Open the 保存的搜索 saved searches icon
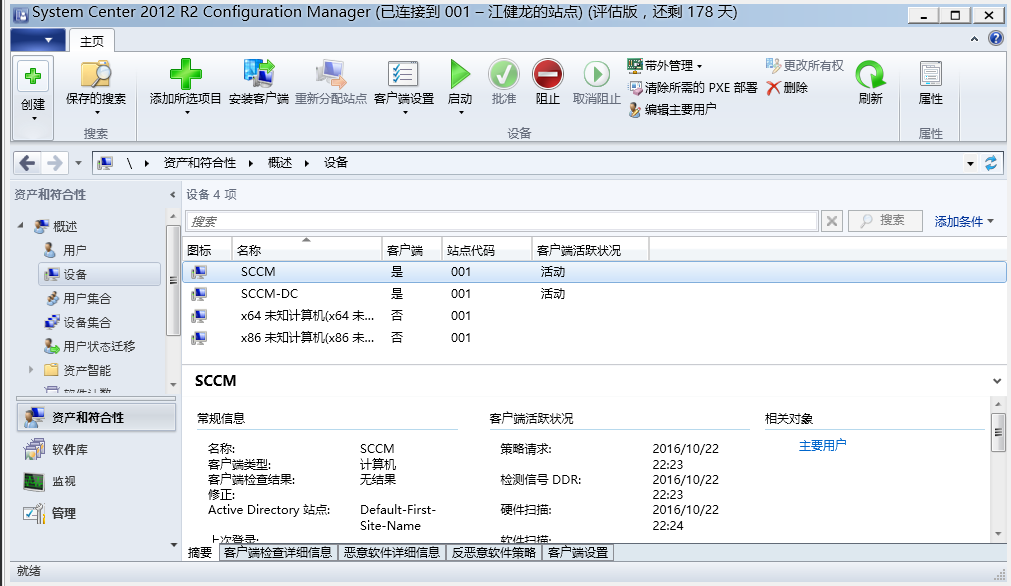 click(96, 75)
